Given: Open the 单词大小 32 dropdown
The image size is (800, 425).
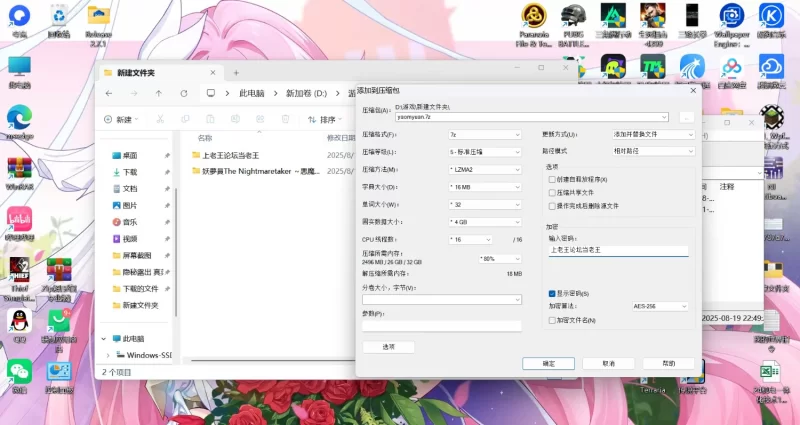Looking at the screenshot, I should coord(485,205).
